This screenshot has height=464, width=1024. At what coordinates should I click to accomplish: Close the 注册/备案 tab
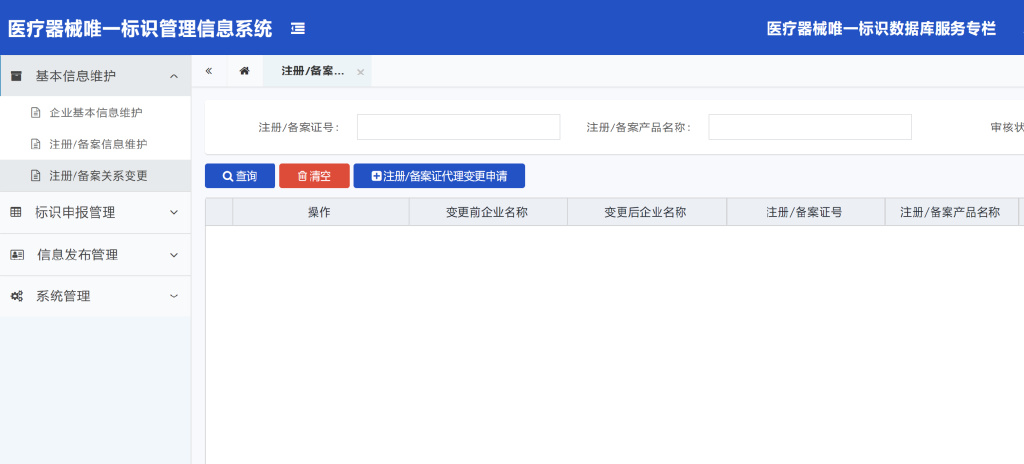click(360, 72)
